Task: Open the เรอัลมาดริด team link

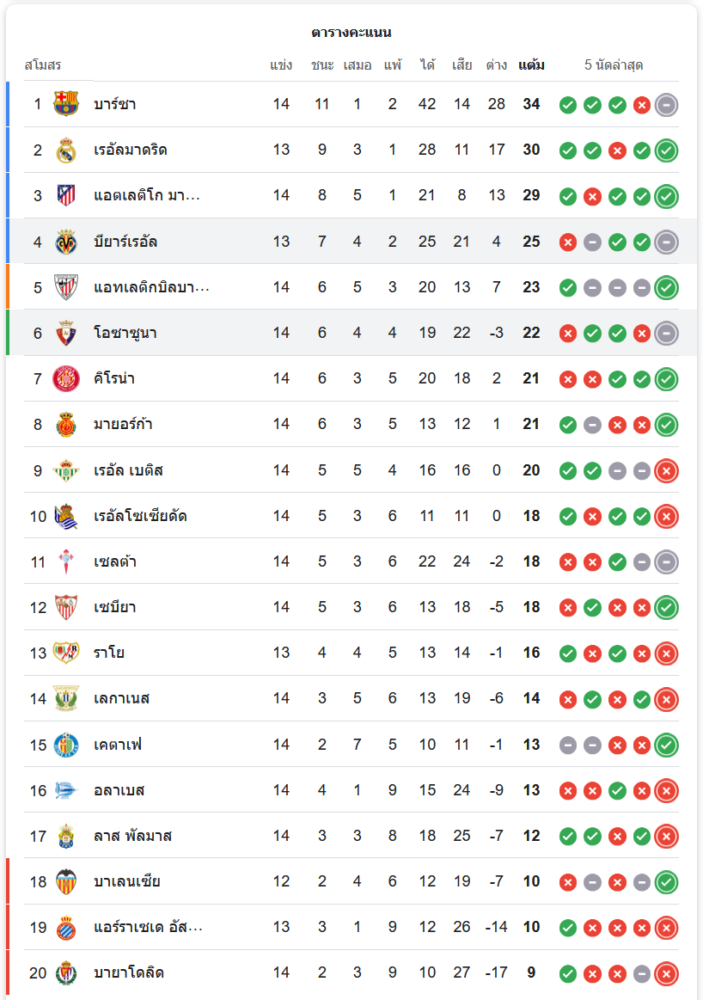Action: [130, 150]
